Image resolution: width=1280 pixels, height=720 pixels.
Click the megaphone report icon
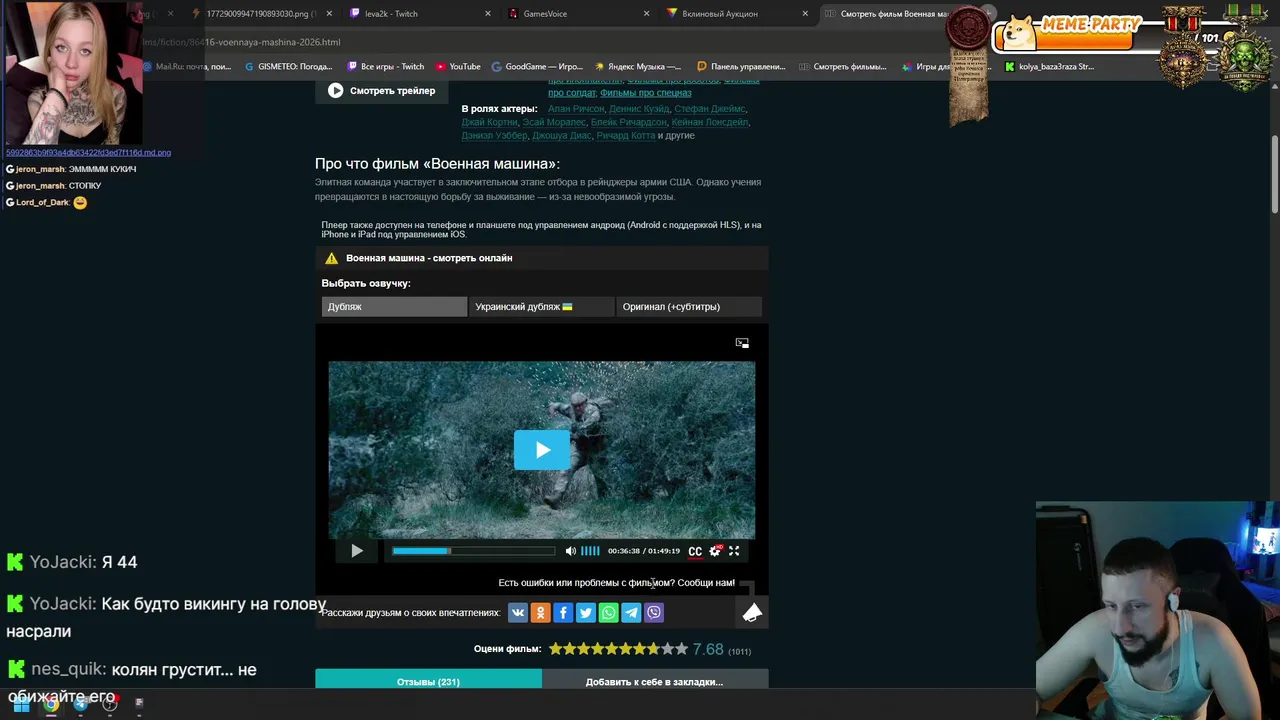752,613
